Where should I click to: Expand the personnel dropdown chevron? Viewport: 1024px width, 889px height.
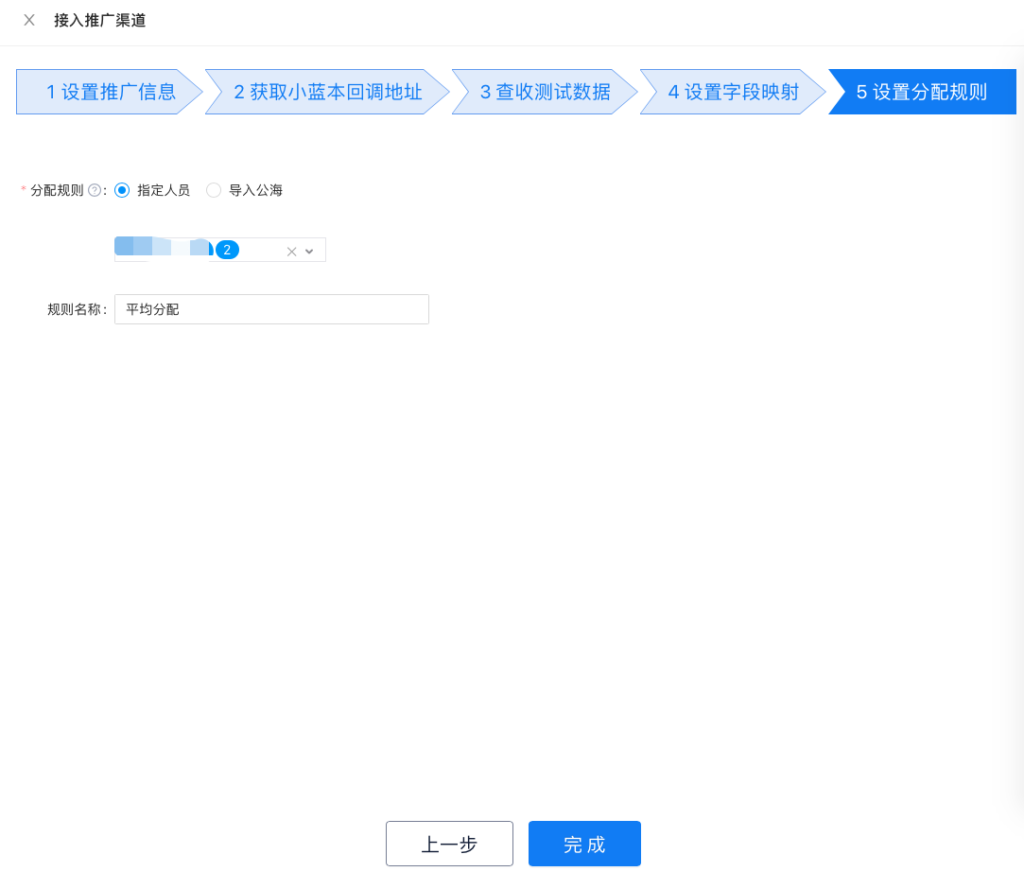click(309, 252)
